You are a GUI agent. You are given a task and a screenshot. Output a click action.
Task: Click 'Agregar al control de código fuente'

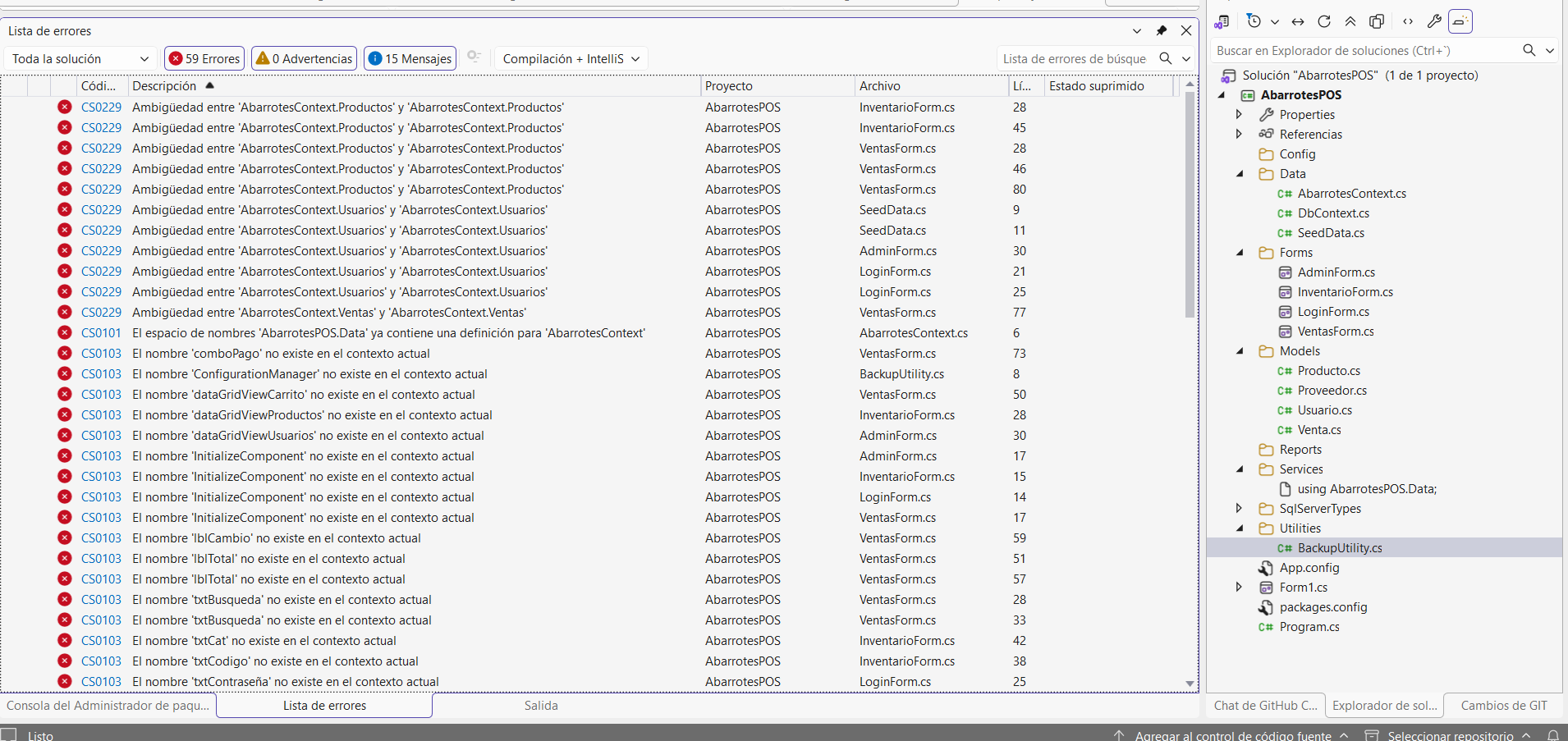[1232, 735]
